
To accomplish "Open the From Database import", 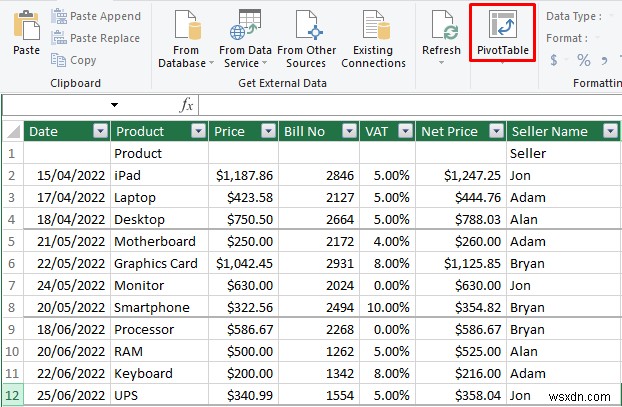I will tap(186, 39).
